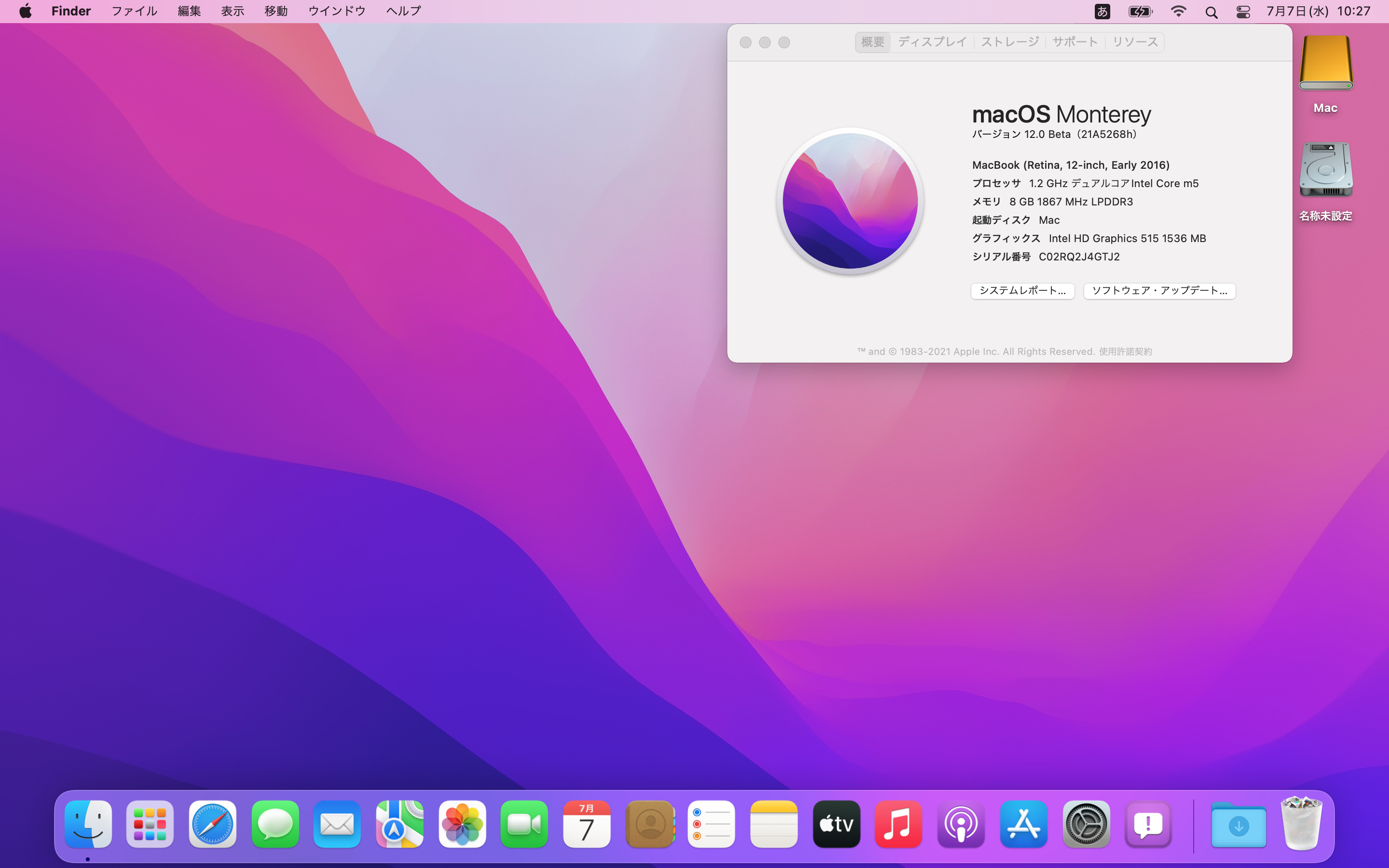Viewport: 1389px width, 868px height.
Task: Open Feedback Assistant in Dock
Action: tap(1148, 825)
